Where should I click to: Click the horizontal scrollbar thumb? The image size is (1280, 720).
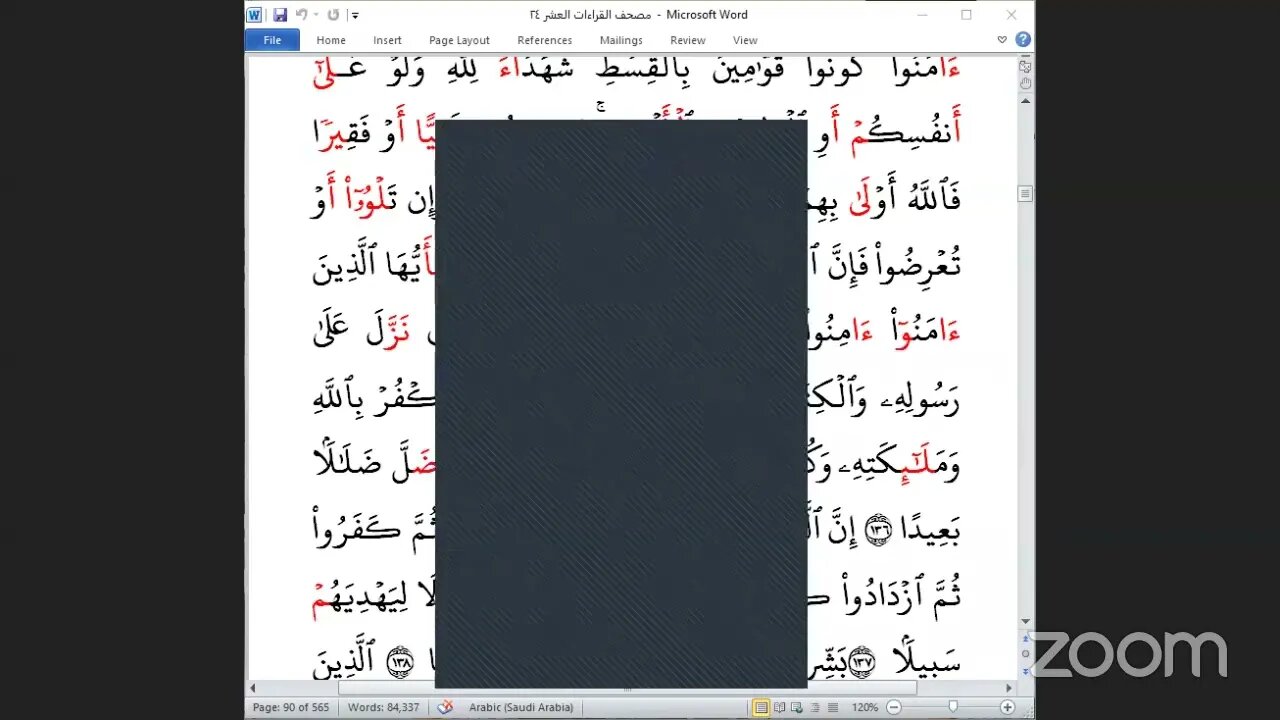click(x=627, y=688)
